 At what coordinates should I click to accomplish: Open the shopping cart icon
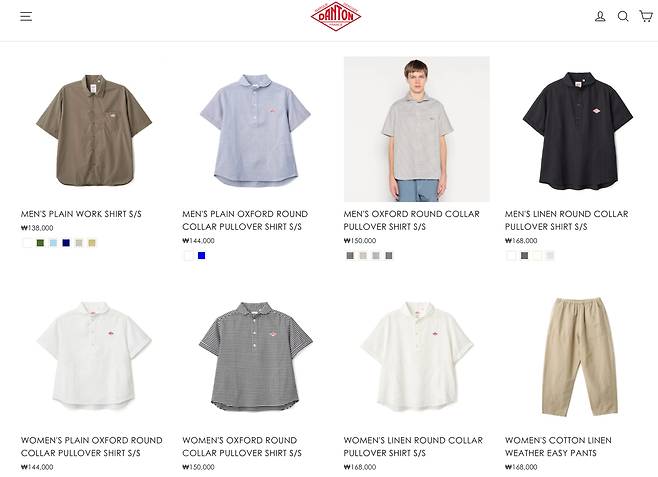coord(645,16)
